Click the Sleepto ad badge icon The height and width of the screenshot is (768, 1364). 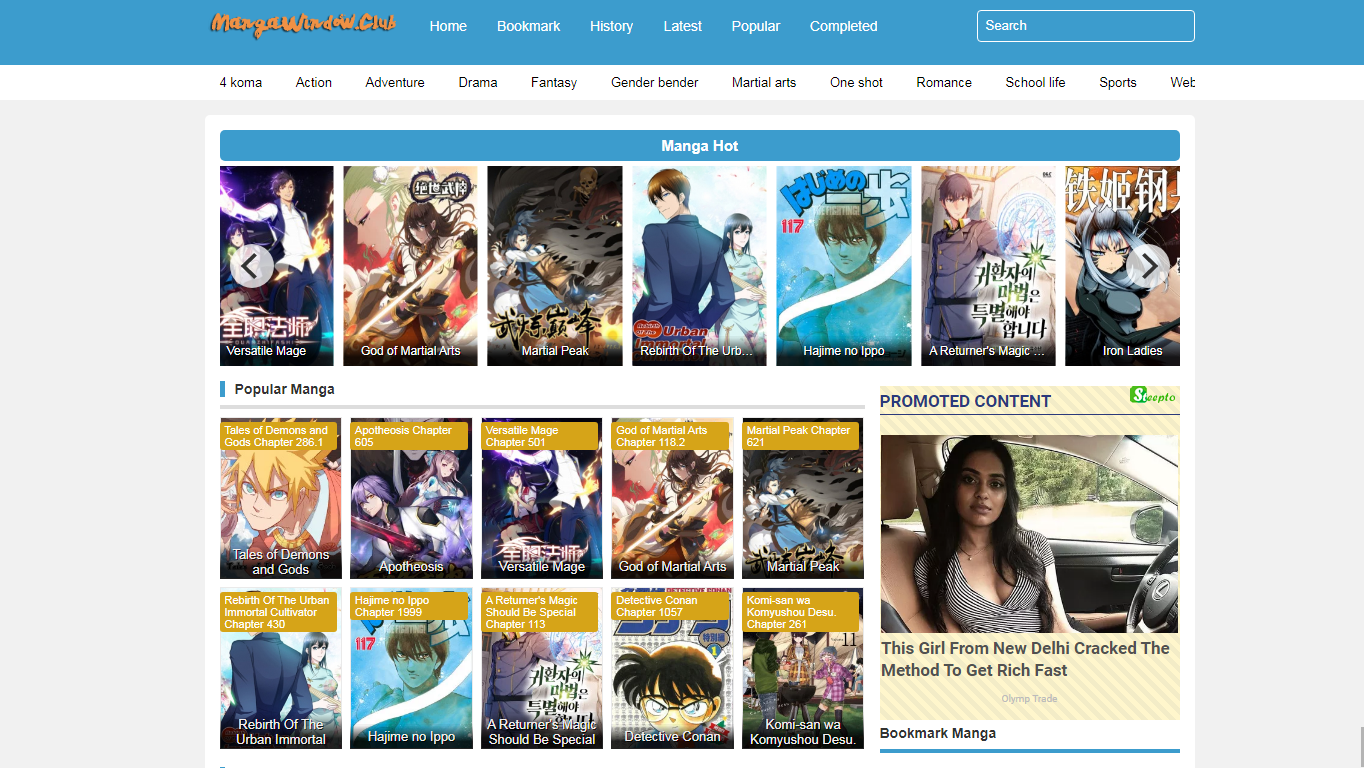[1153, 395]
